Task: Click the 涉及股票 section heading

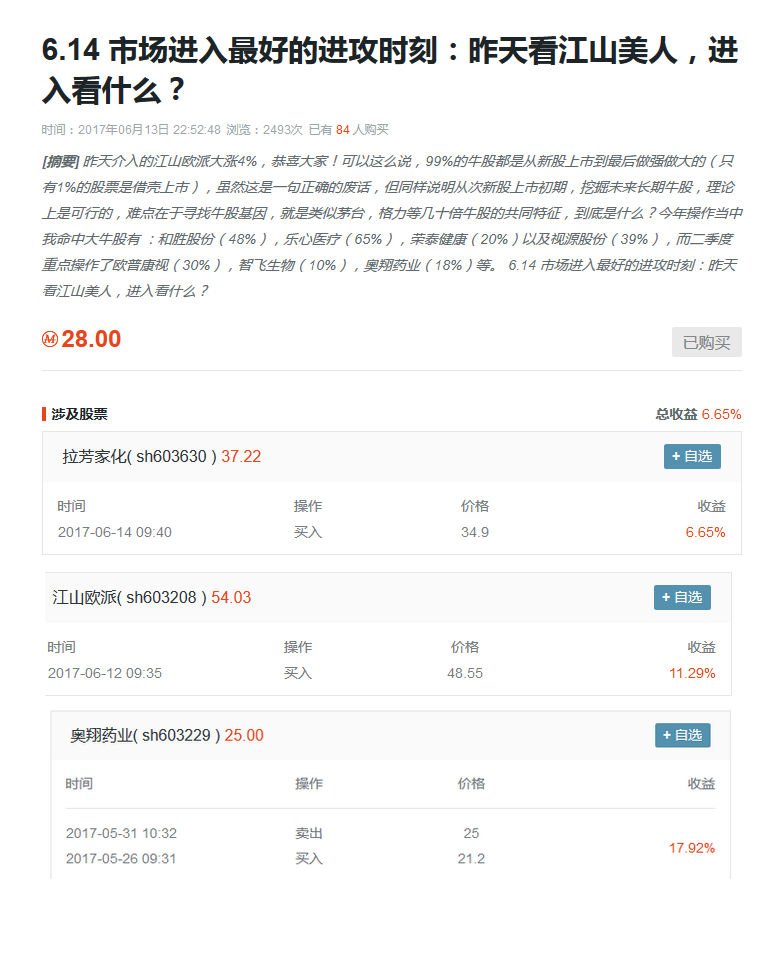Action: [x=79, y=414]
